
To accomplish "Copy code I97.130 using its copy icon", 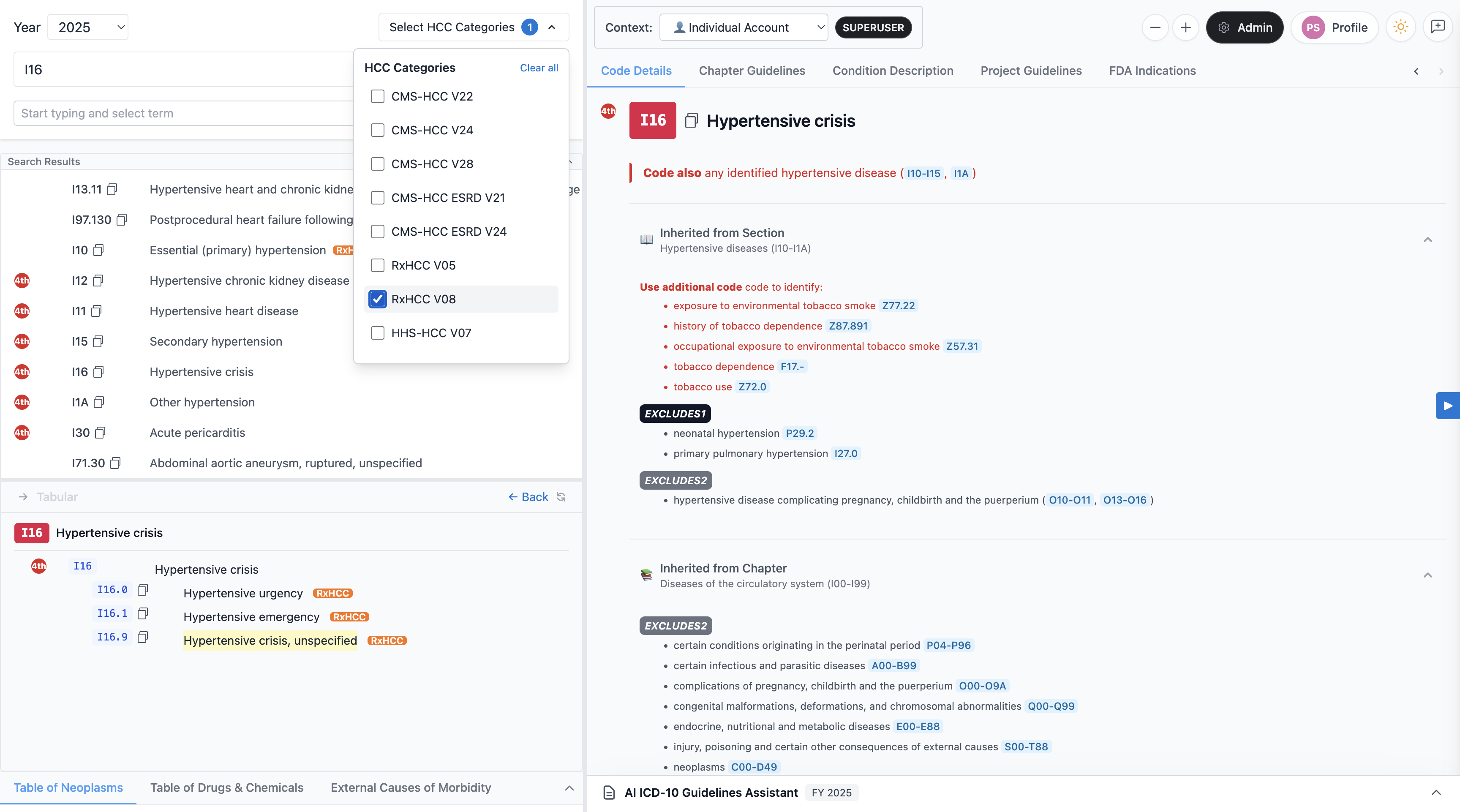I will [x=122, y=220].
